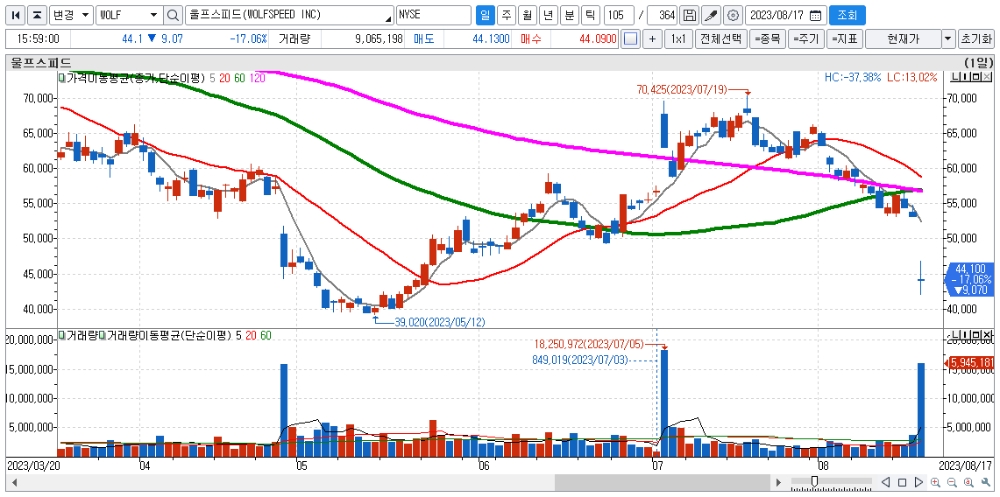Image resolution: width=1000 pixels, height=497 pixels.
Task: Click the LC:13.02% label
Action: click(912, 78)
